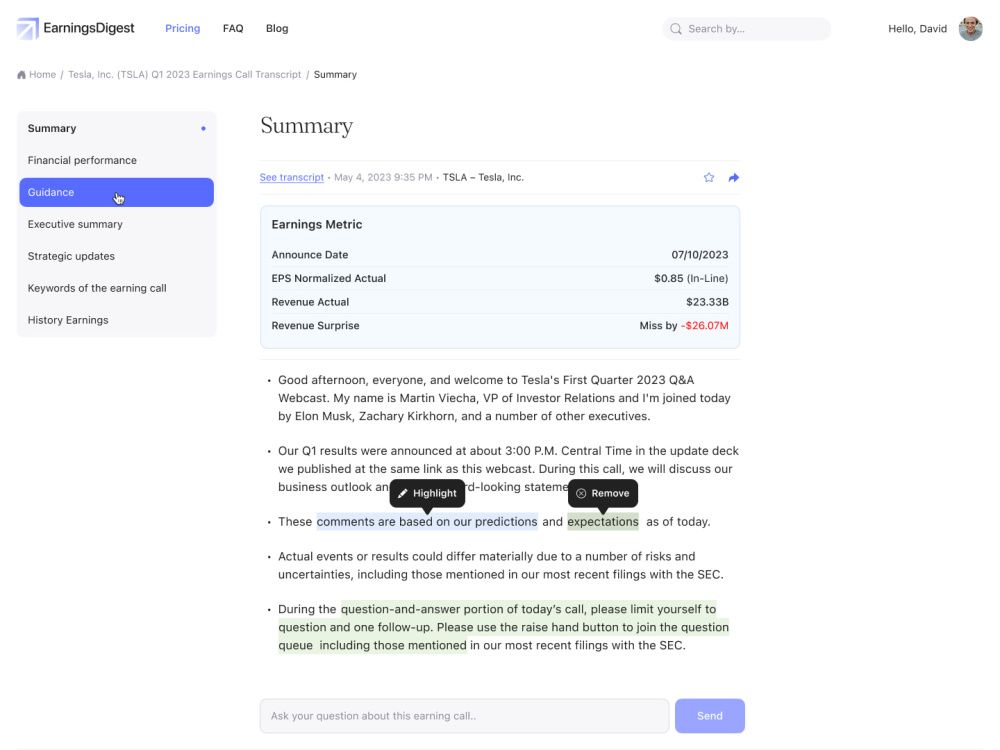
Task: Click the Highlight pencil tooltip
Action: pyautogui.click(x=427, y=493)
